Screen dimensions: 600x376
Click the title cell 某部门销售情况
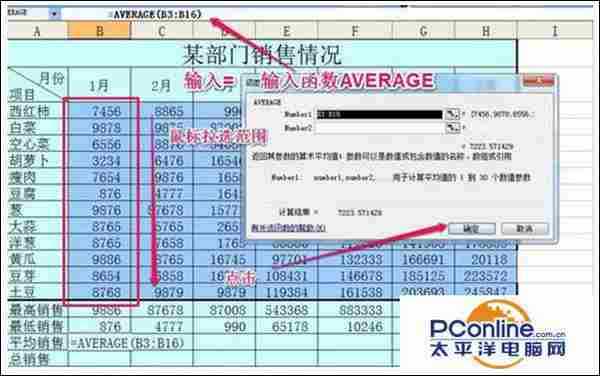(262, 54)
